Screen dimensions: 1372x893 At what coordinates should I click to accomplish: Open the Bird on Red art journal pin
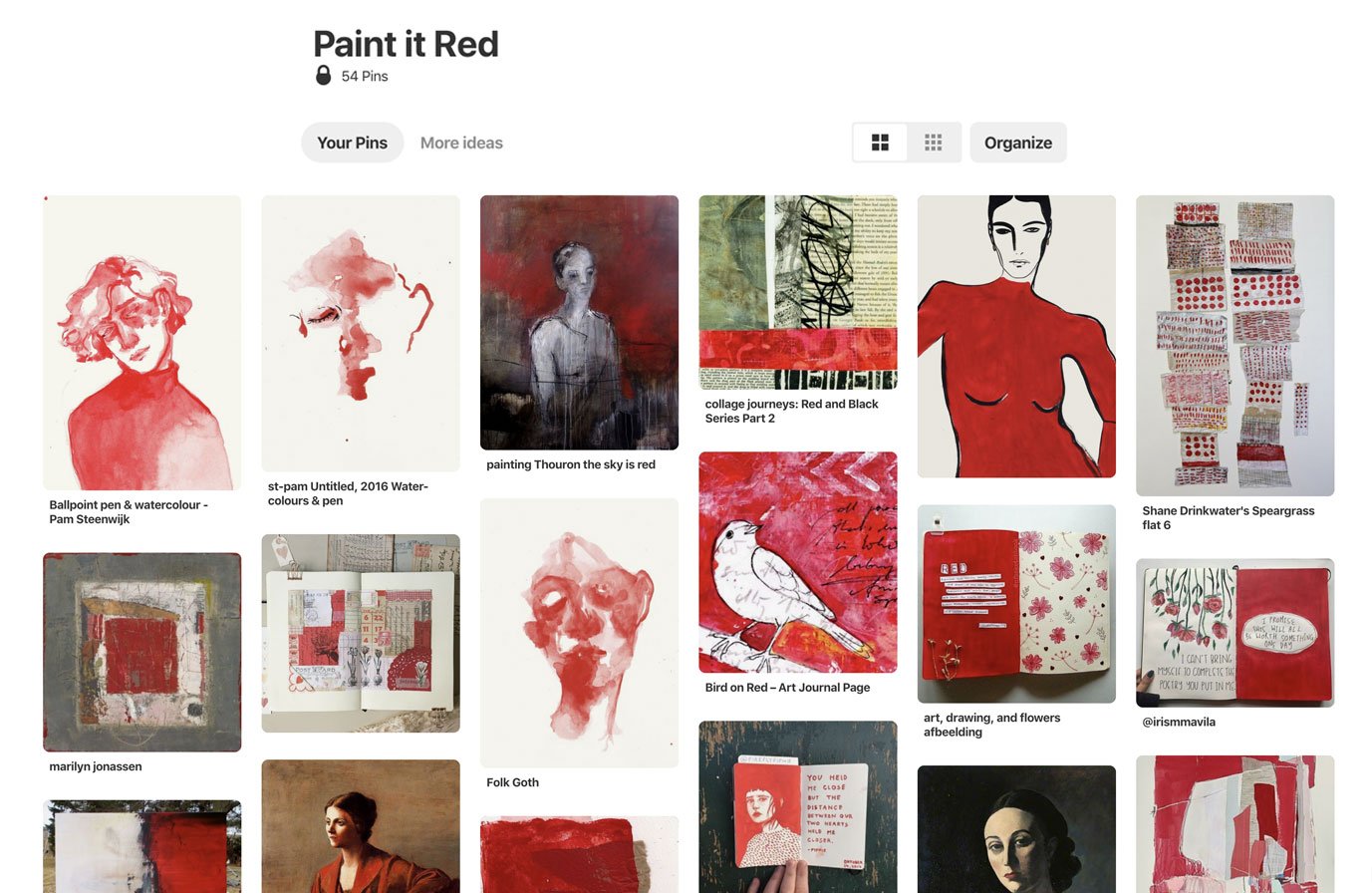798,563
